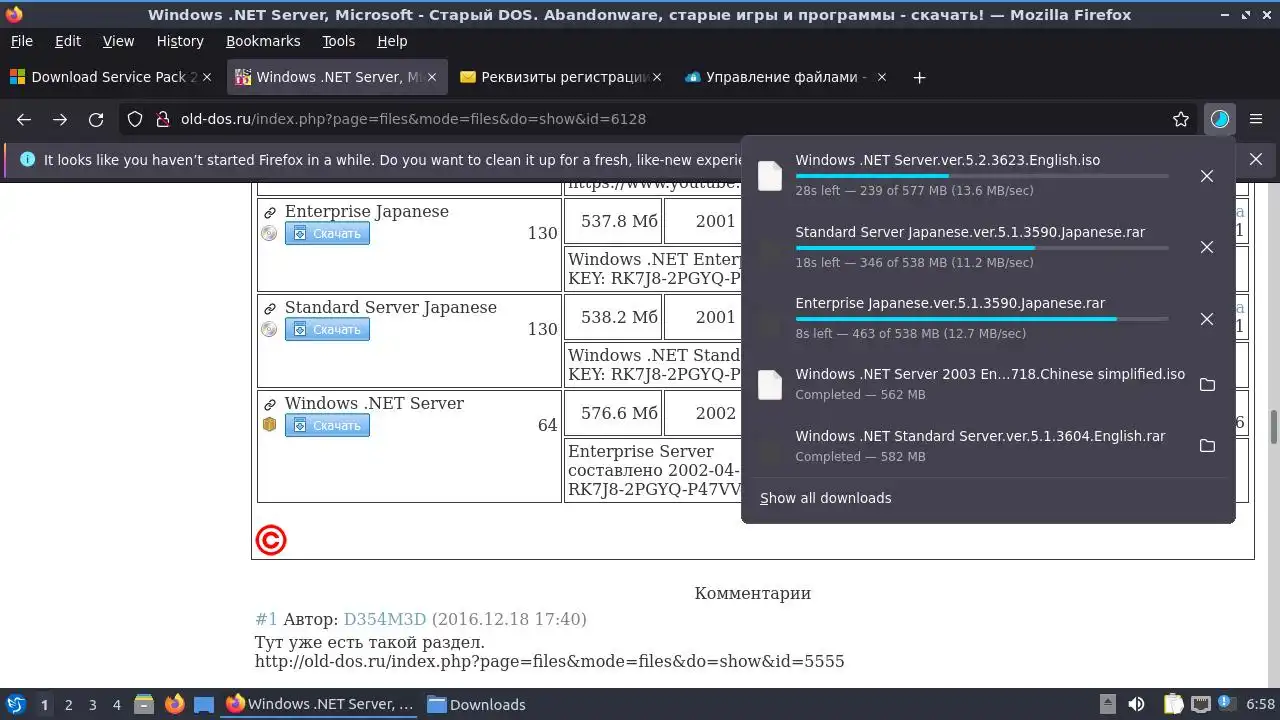This screenshot has height=720, width=1280.
Task: Click the clipboard tray icon
Action: click(x=1174, y=705)
